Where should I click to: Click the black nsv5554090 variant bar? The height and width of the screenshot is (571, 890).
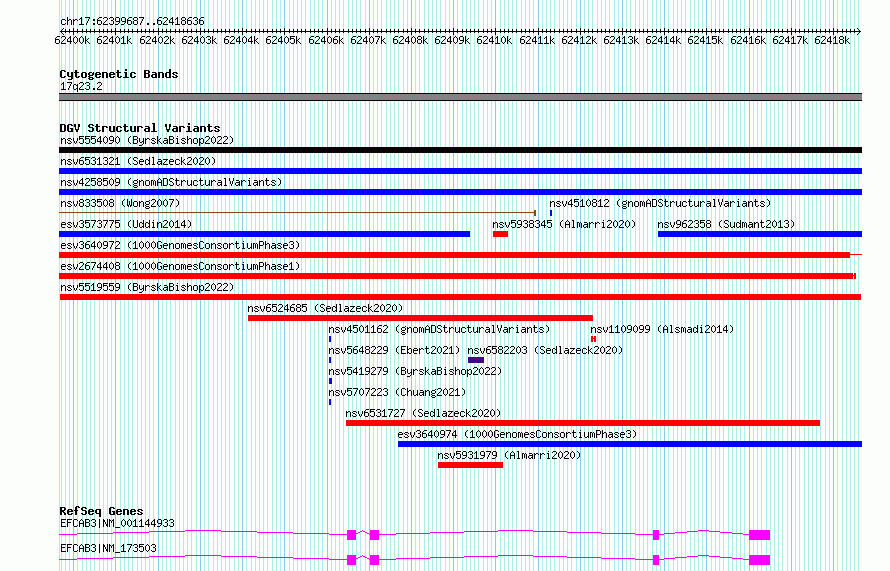coord(460,150)
